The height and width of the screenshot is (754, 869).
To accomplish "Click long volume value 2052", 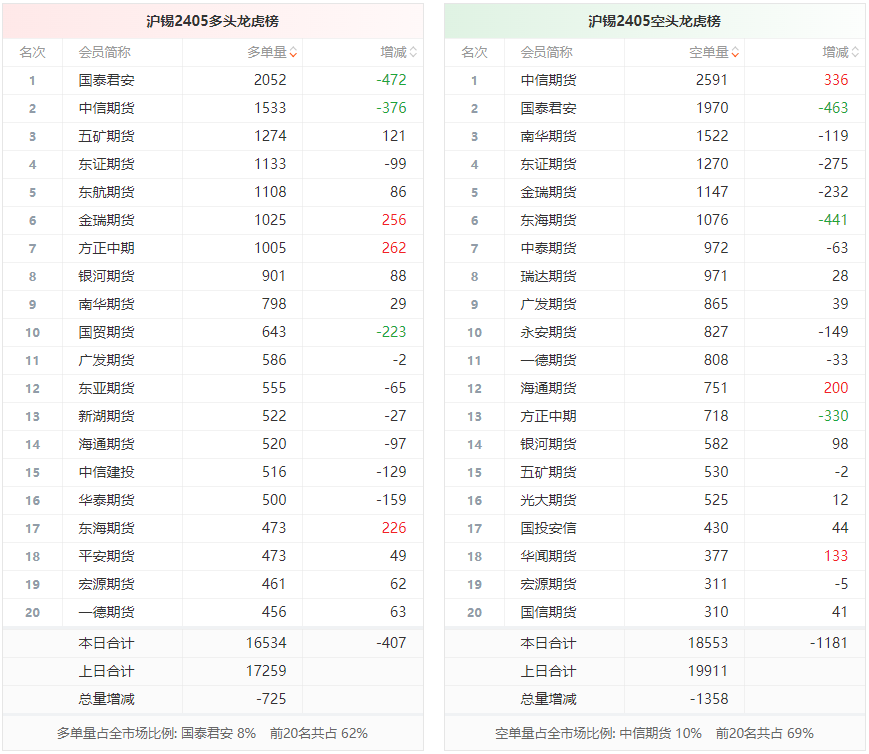I will (x=270, y=80).
